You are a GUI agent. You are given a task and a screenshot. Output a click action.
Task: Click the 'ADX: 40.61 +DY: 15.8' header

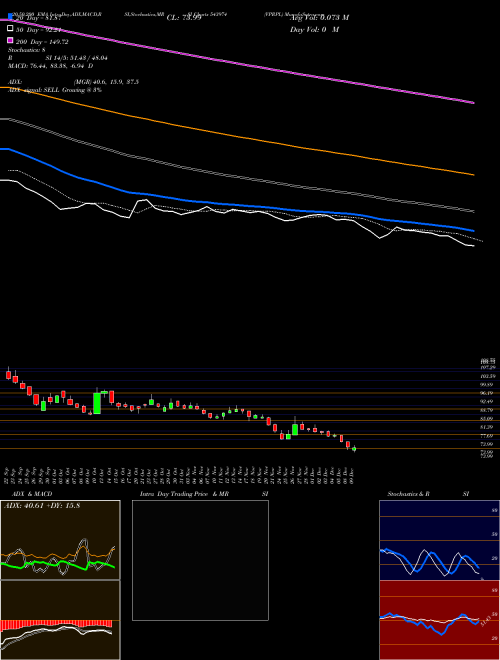(x=42, y=506)
